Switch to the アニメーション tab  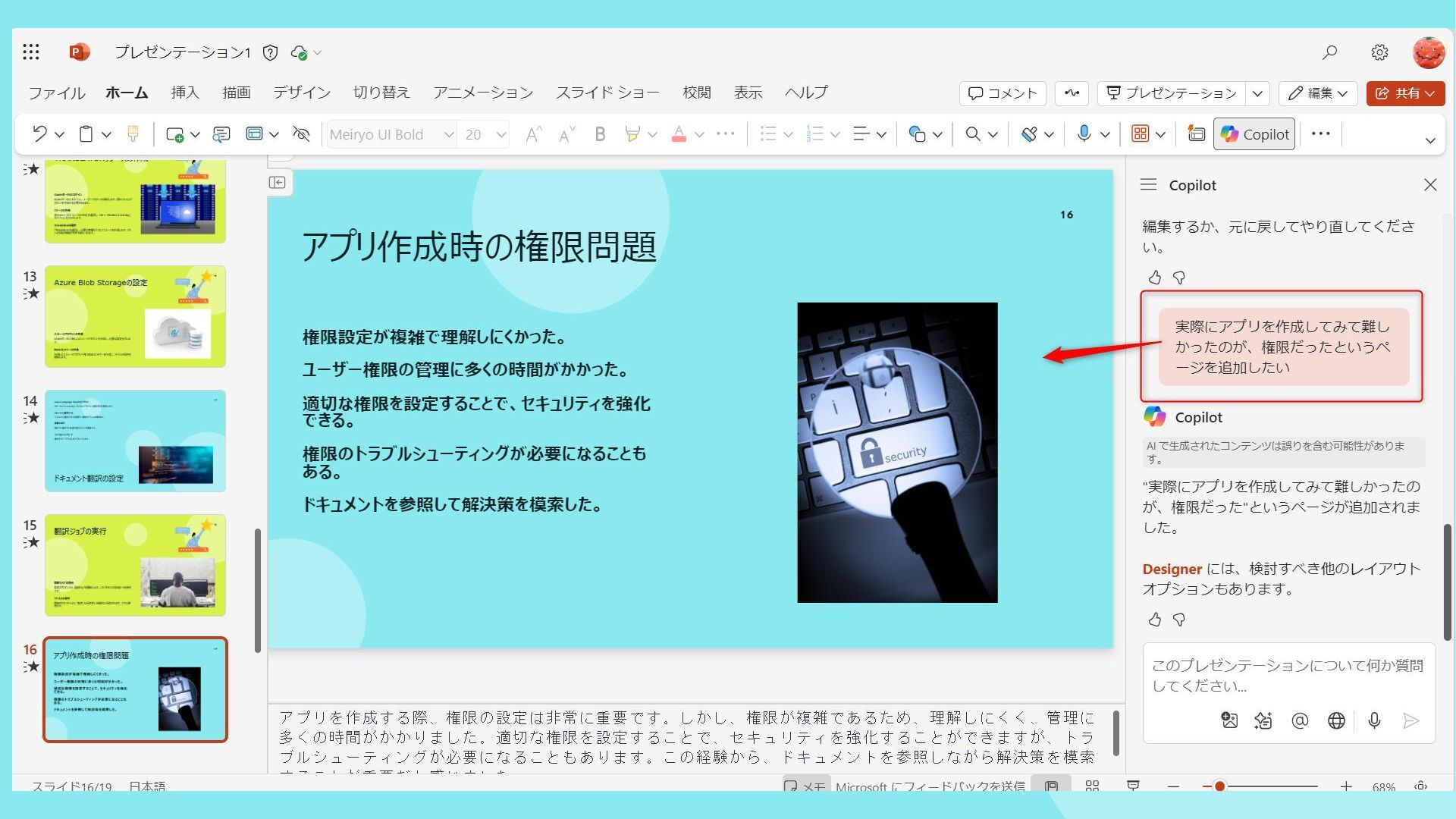482,93
